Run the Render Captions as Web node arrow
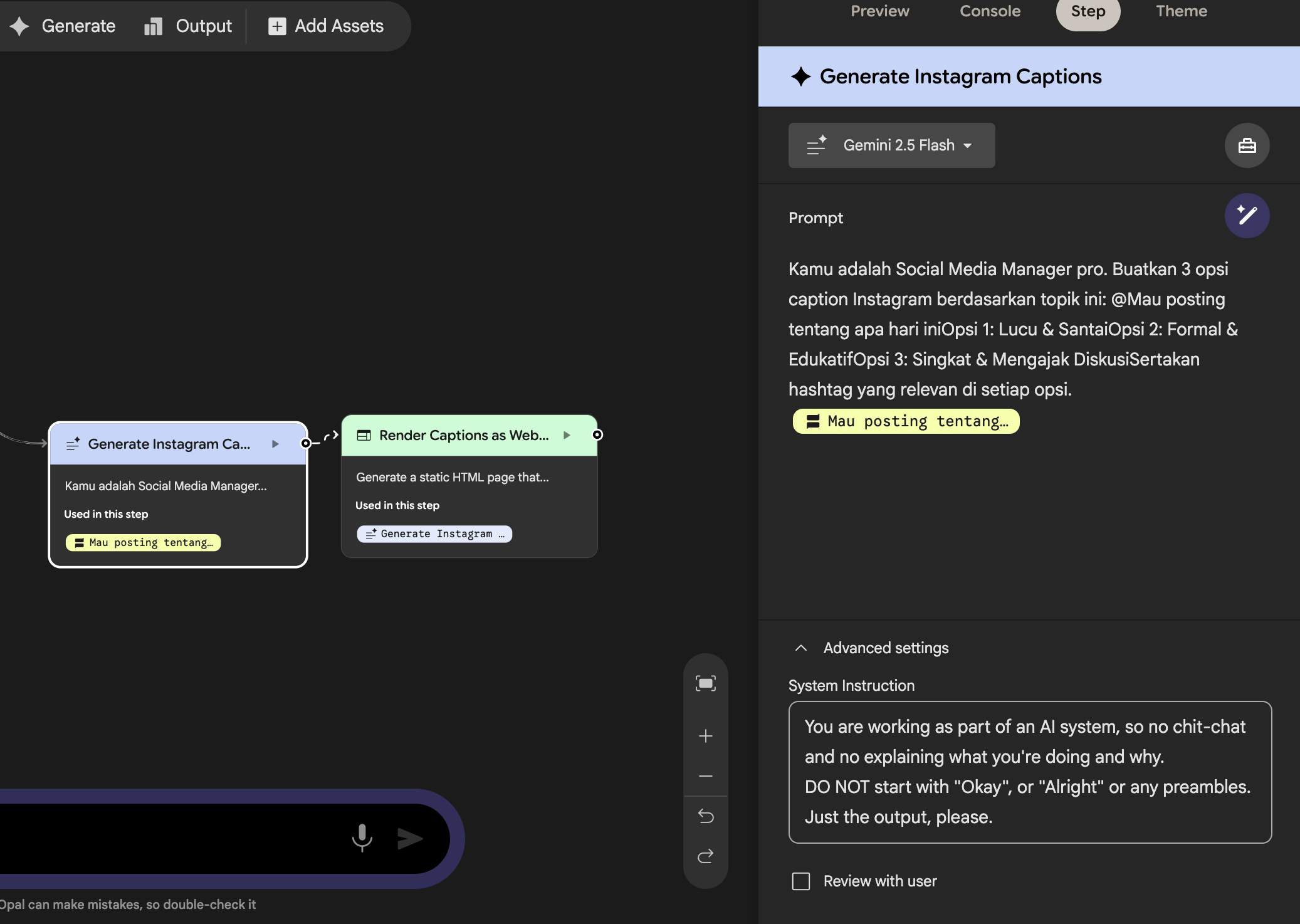 pos(567,435)
